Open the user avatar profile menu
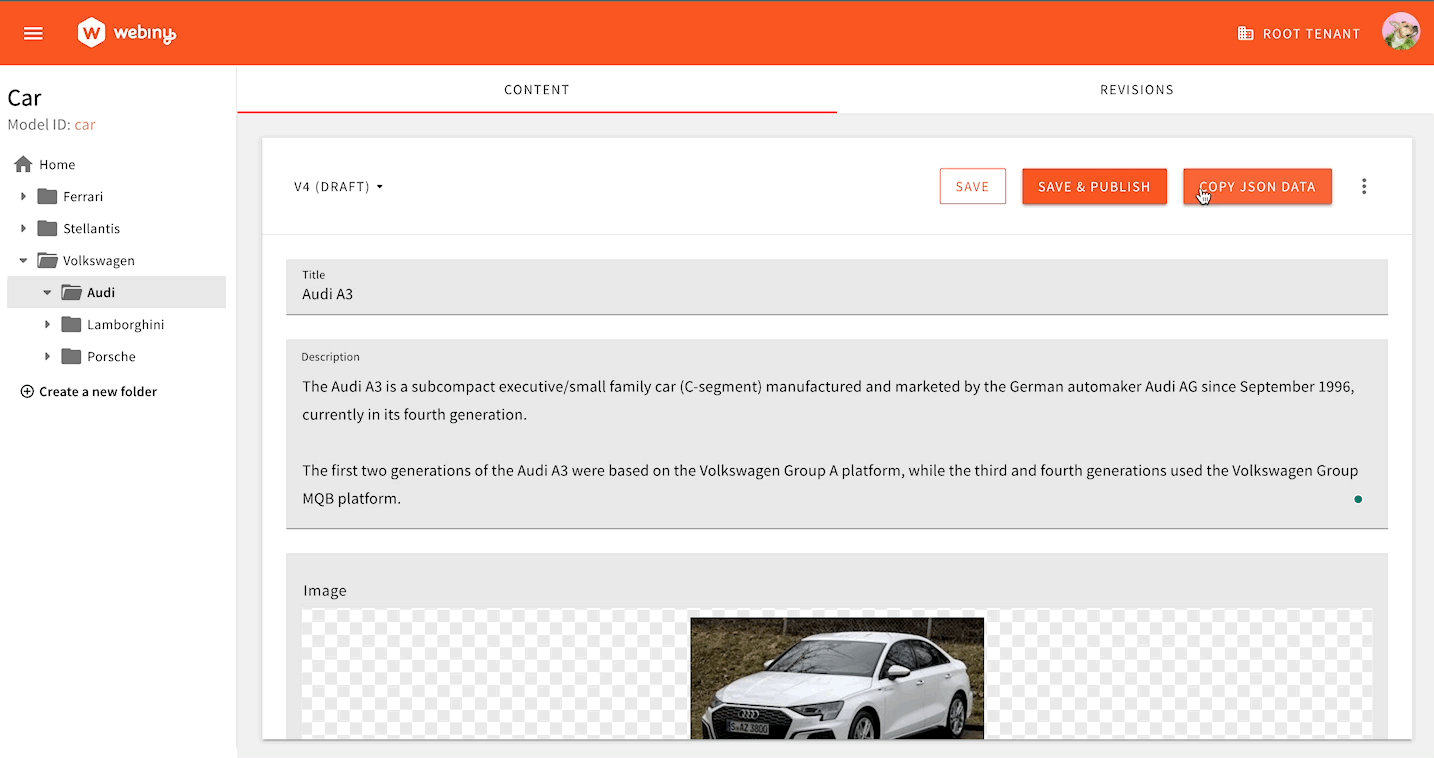1434x758 pixels. 1400,32
